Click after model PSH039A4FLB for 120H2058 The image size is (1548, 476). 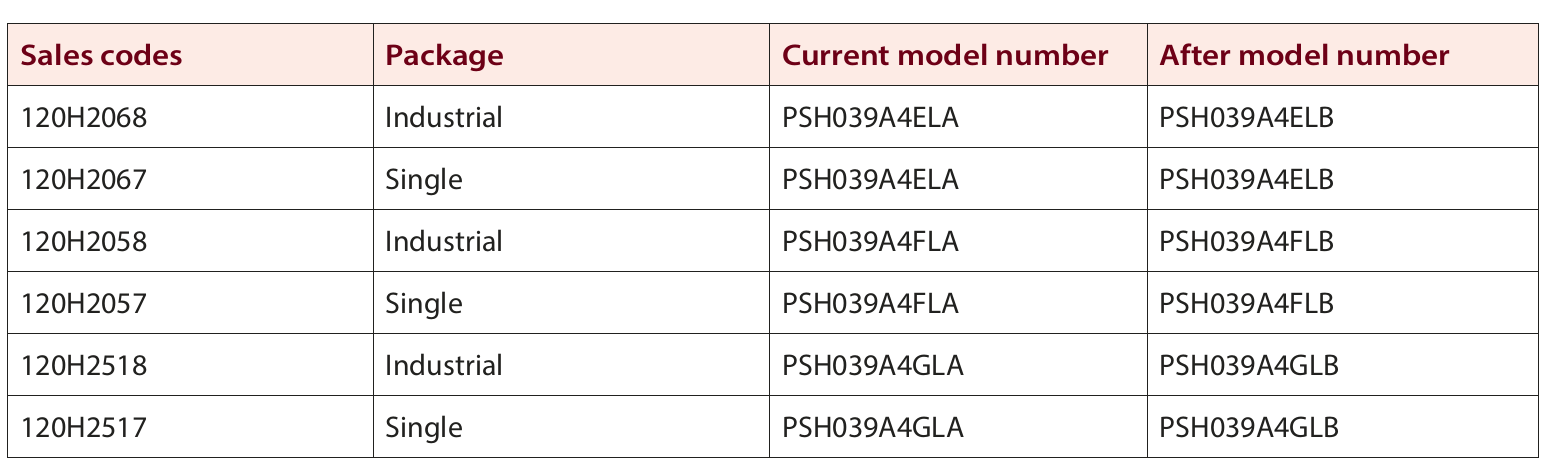click(x=1246, y=242)
